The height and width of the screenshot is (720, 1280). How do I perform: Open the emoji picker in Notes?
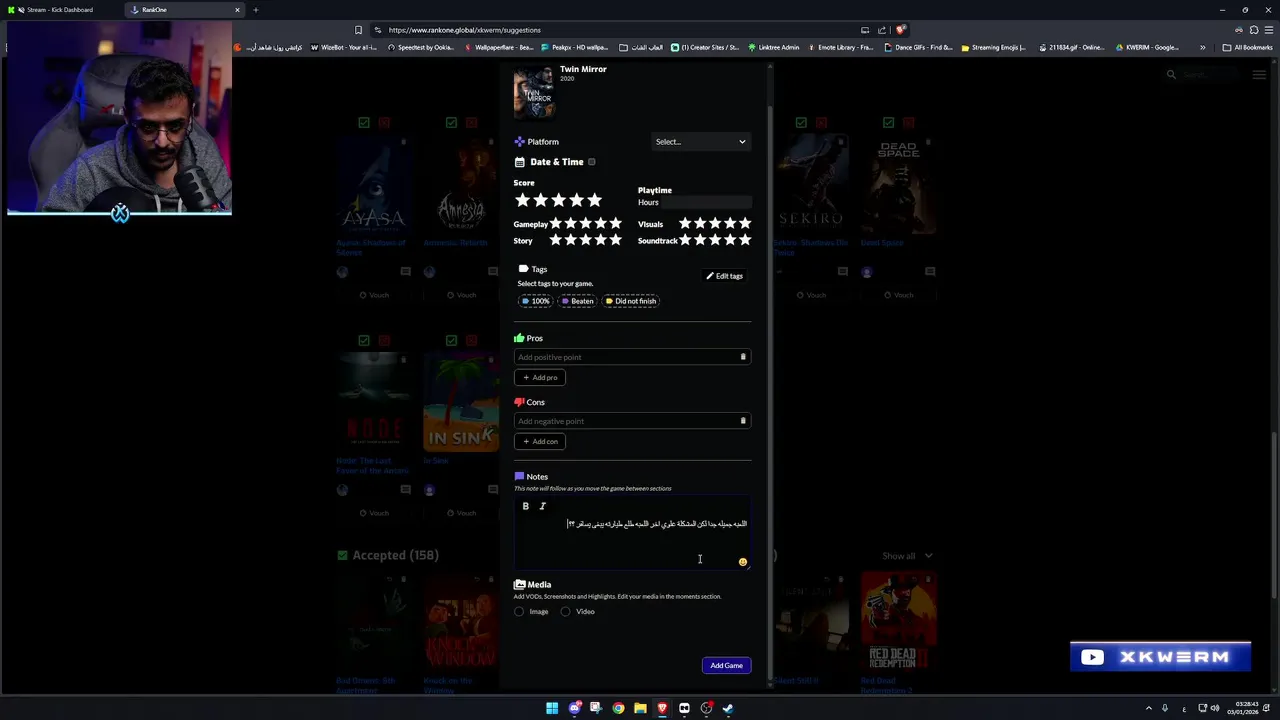click(743, 562)
